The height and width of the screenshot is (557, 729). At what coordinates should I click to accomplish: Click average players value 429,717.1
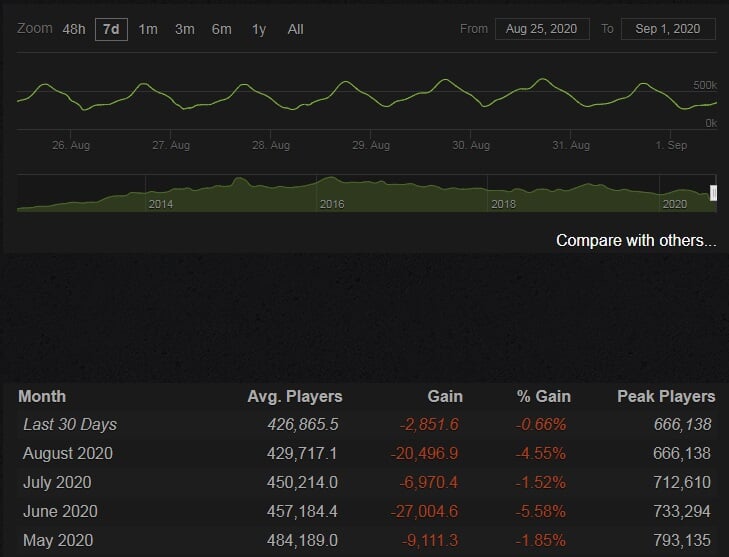click(x=302, y=453)
